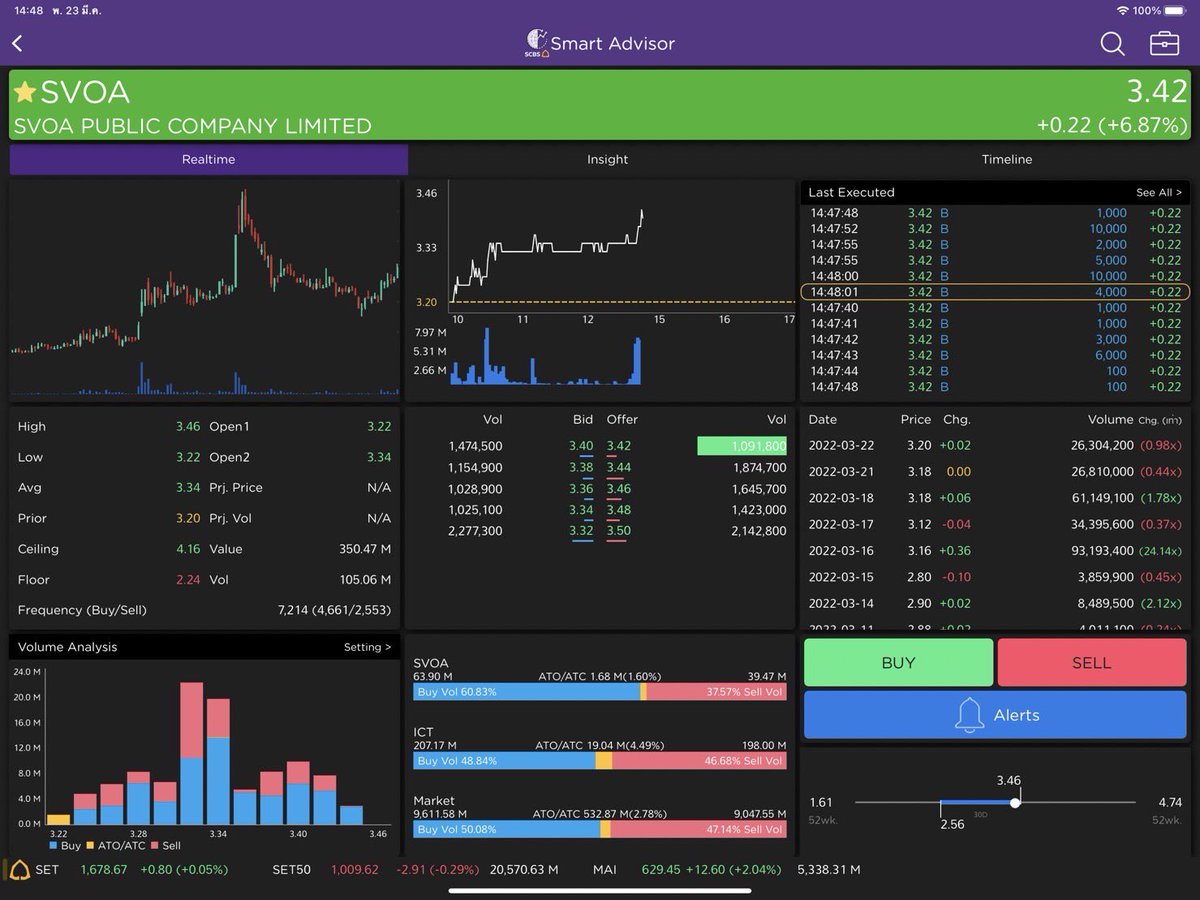Select the SVOA buy/sell volume bar

(600, 692)
